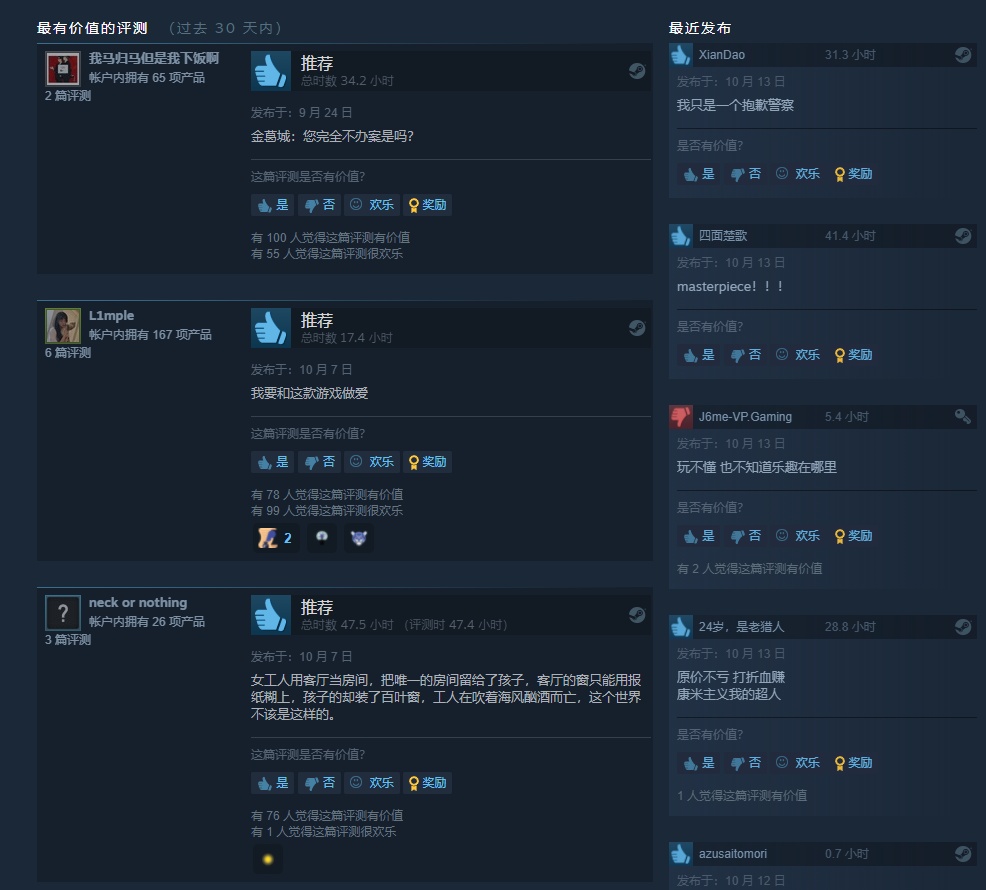Viewport: 986px width, 890px height.
Task: Give 奖励 to XianDao's review
Action: tap(853, 174)
